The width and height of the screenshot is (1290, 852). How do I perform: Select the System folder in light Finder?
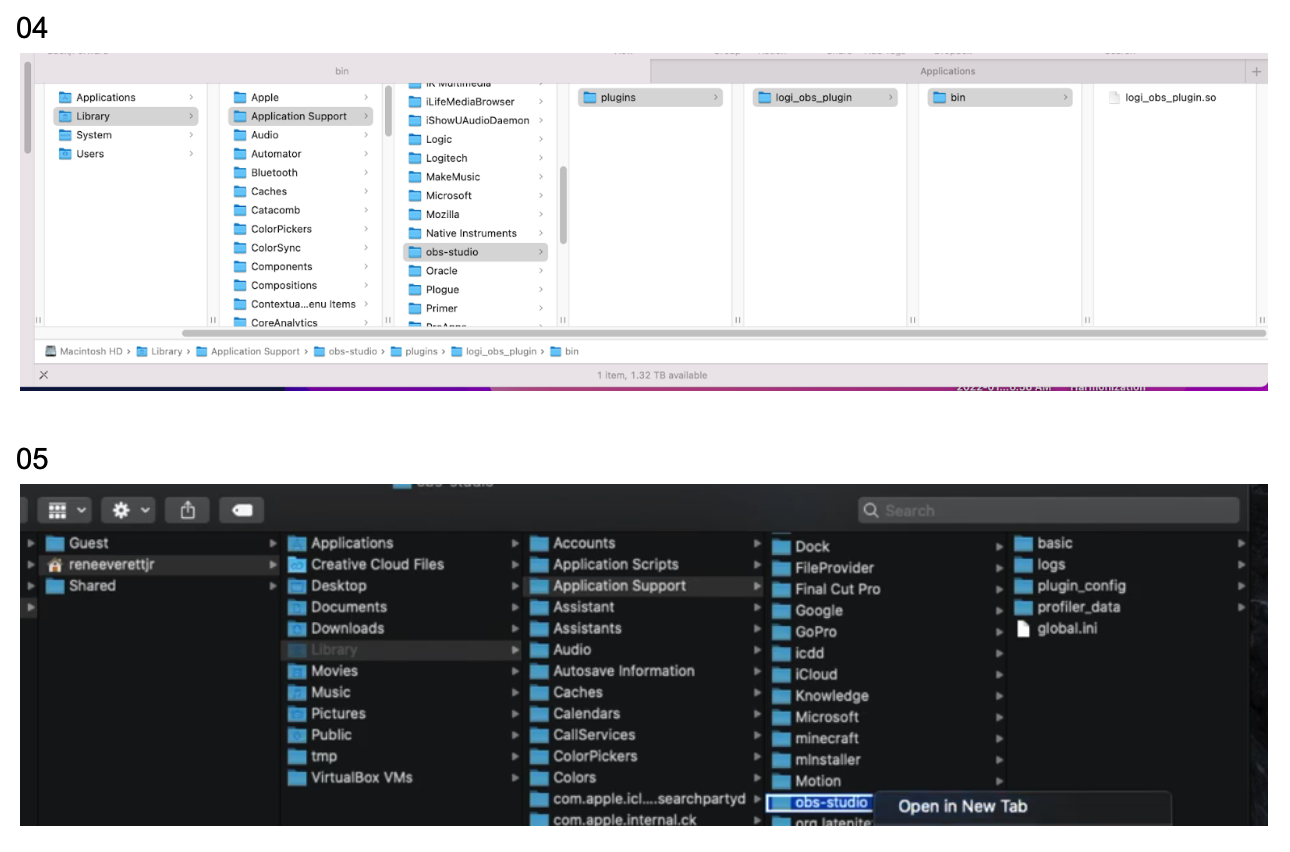point(126,135)
